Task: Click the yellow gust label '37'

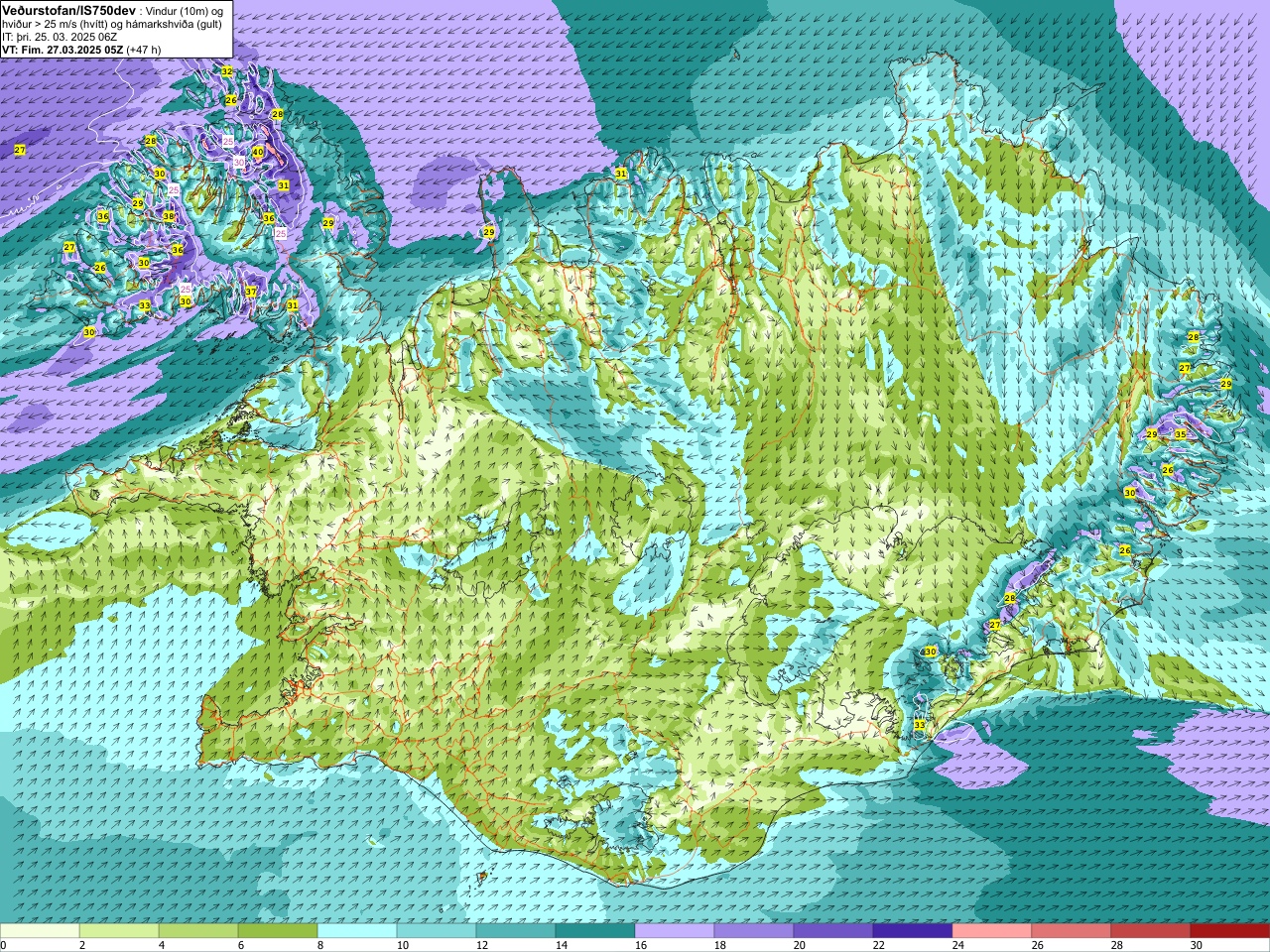Action: click(251, 292)
